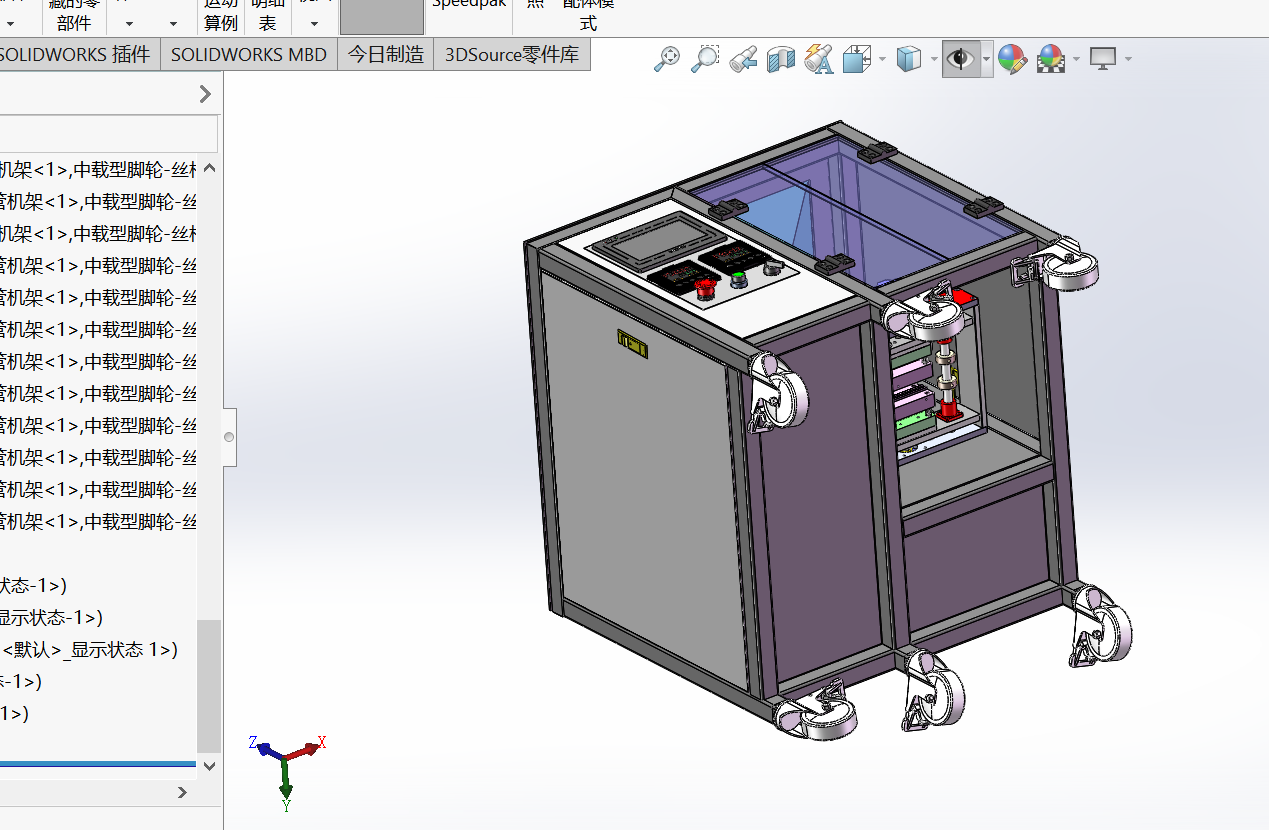
Task: Select the blue transparent cover on the model
Action: (855, 215)
